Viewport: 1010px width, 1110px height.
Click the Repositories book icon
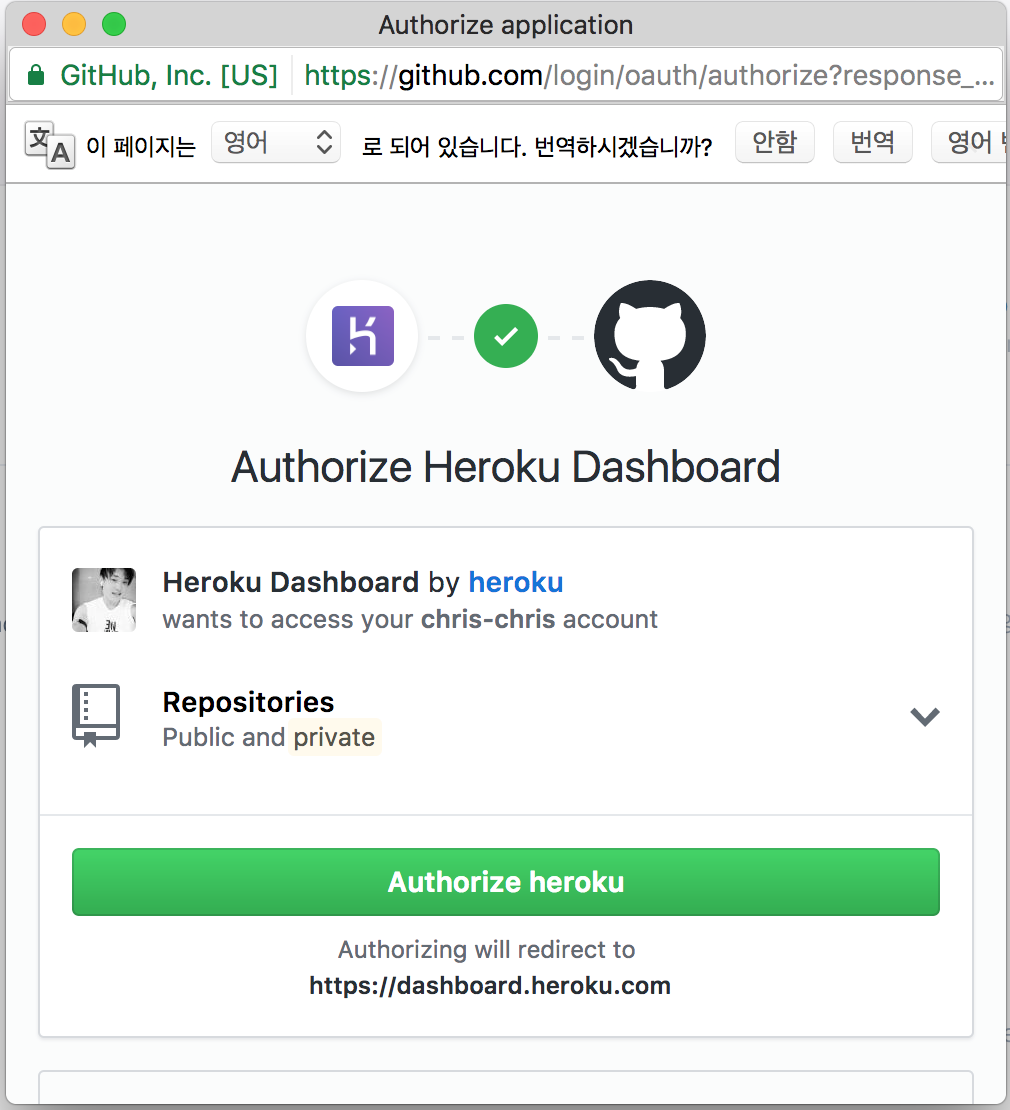[96, 716]
